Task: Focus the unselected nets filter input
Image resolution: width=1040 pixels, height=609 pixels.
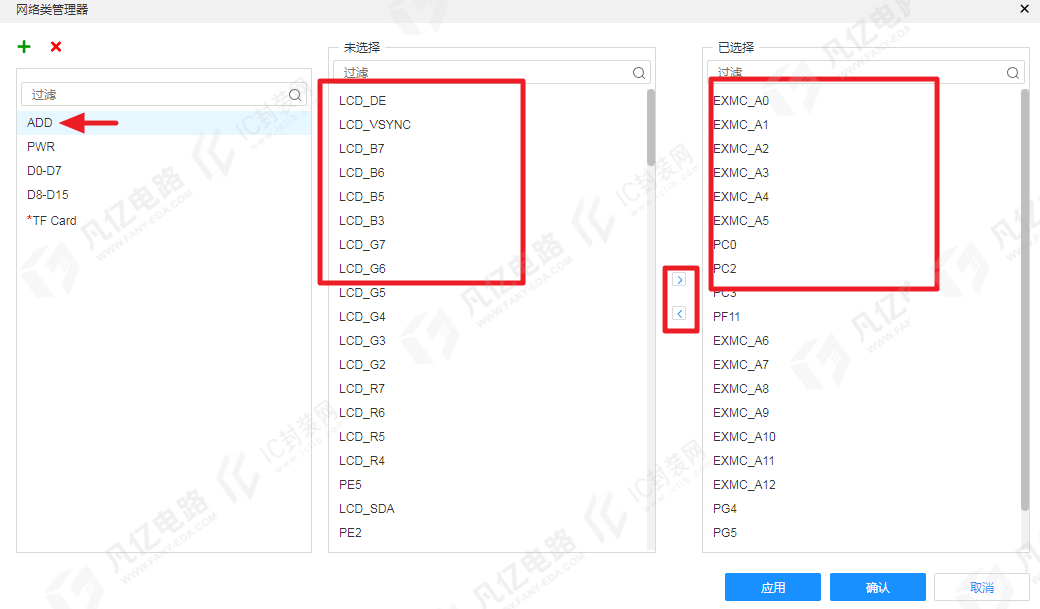Action: coord(491,72)
